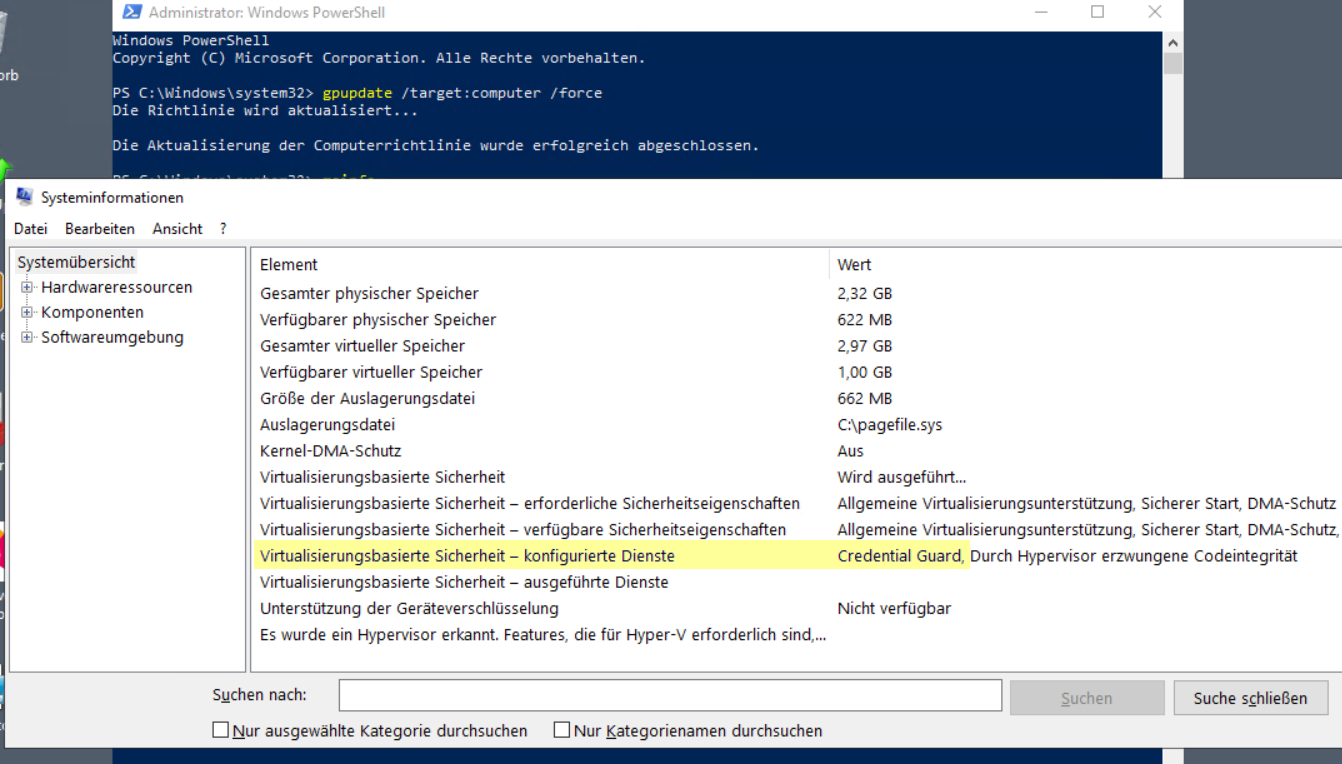Select the konfigurierte Dienste row
Image resolution: width=1342 pixels, height=764 pixels.
[x=797, y=556]
